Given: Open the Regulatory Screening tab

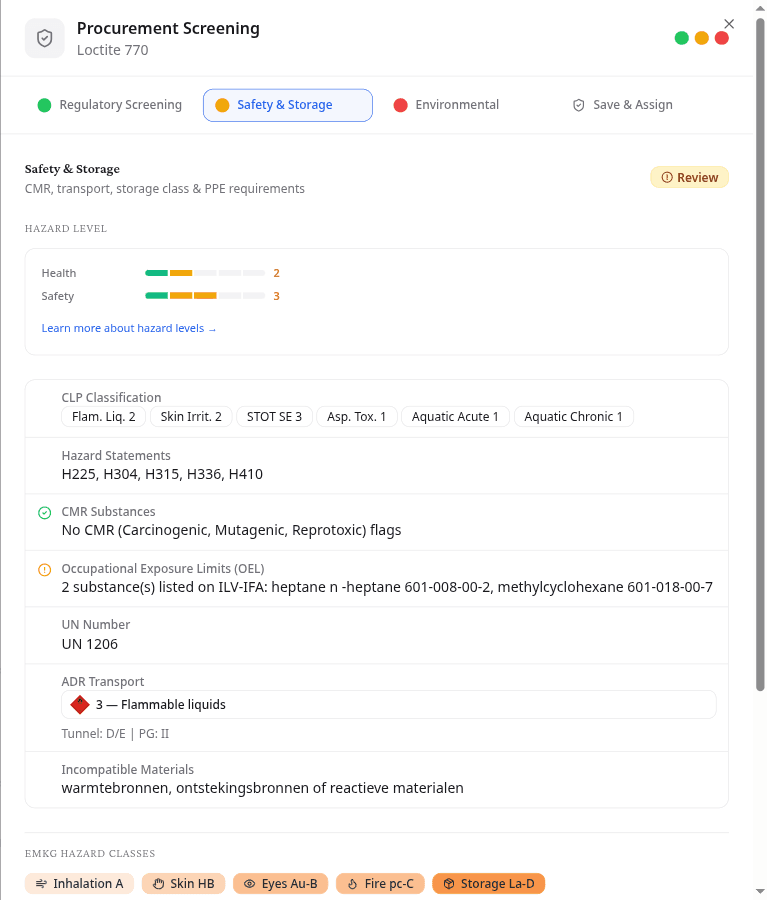Looking at the screenshot, I should click(110, 105).
